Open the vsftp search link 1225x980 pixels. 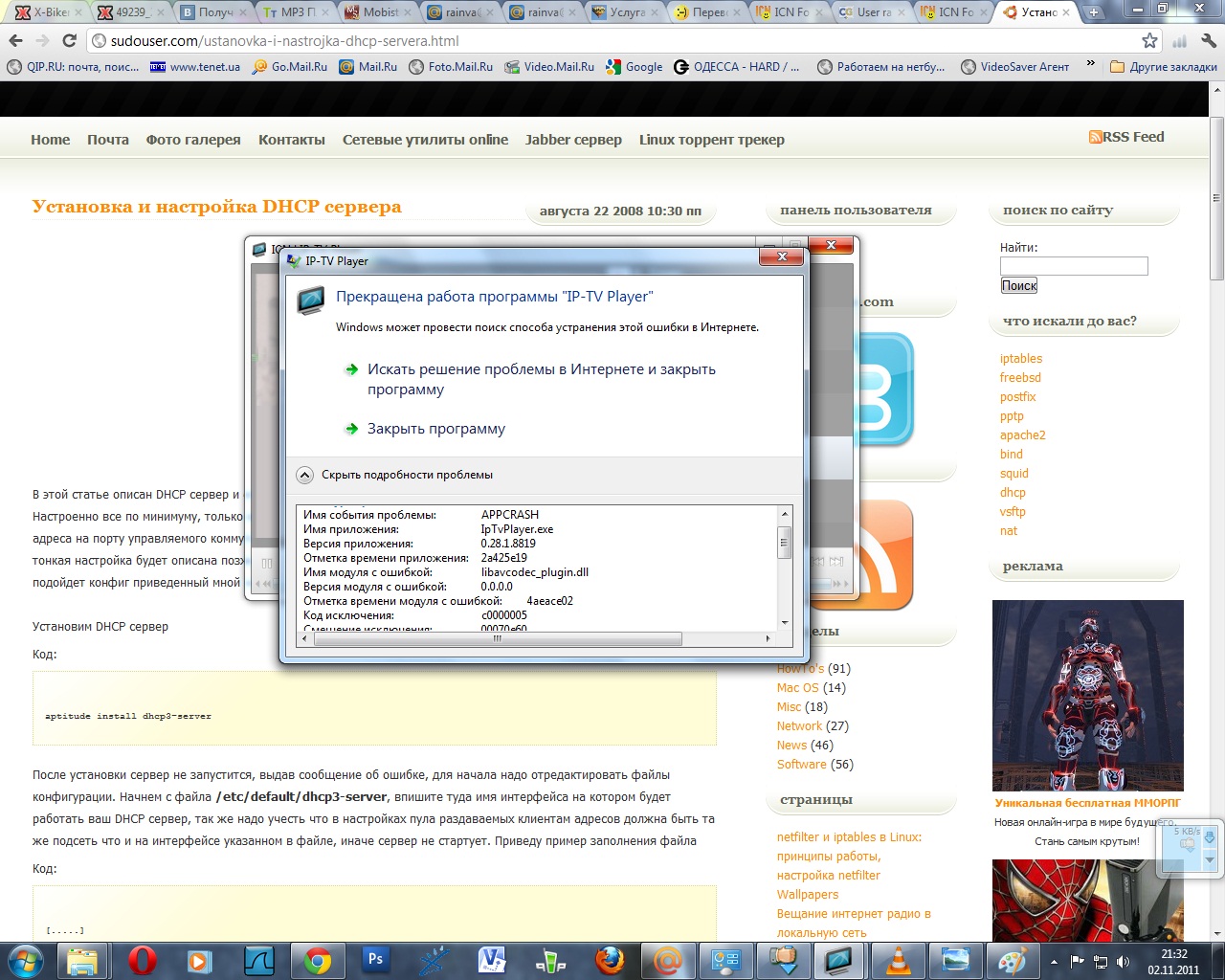click(x=1013, y=512)
